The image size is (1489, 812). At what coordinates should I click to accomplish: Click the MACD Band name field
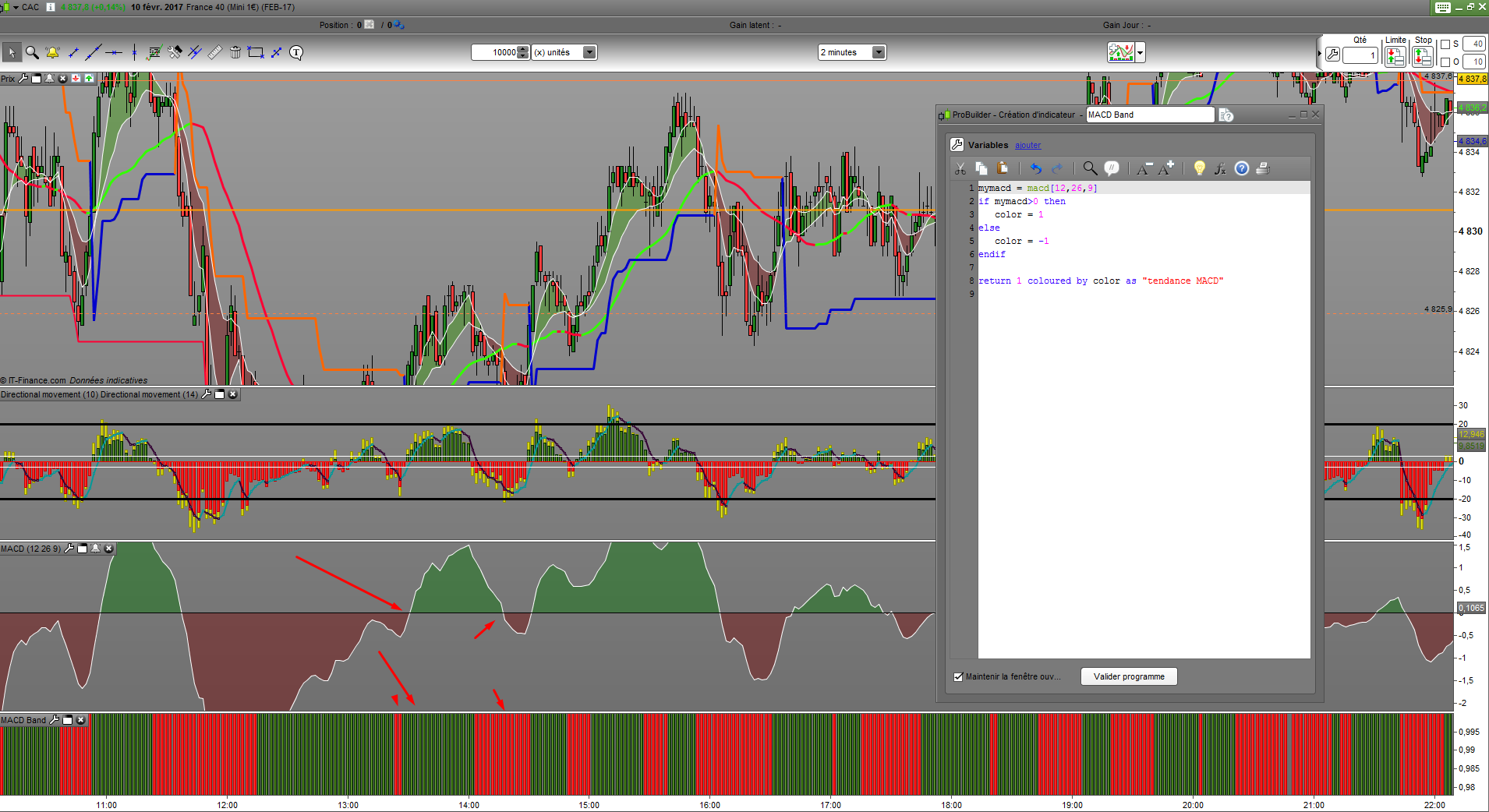[1149, 115]
